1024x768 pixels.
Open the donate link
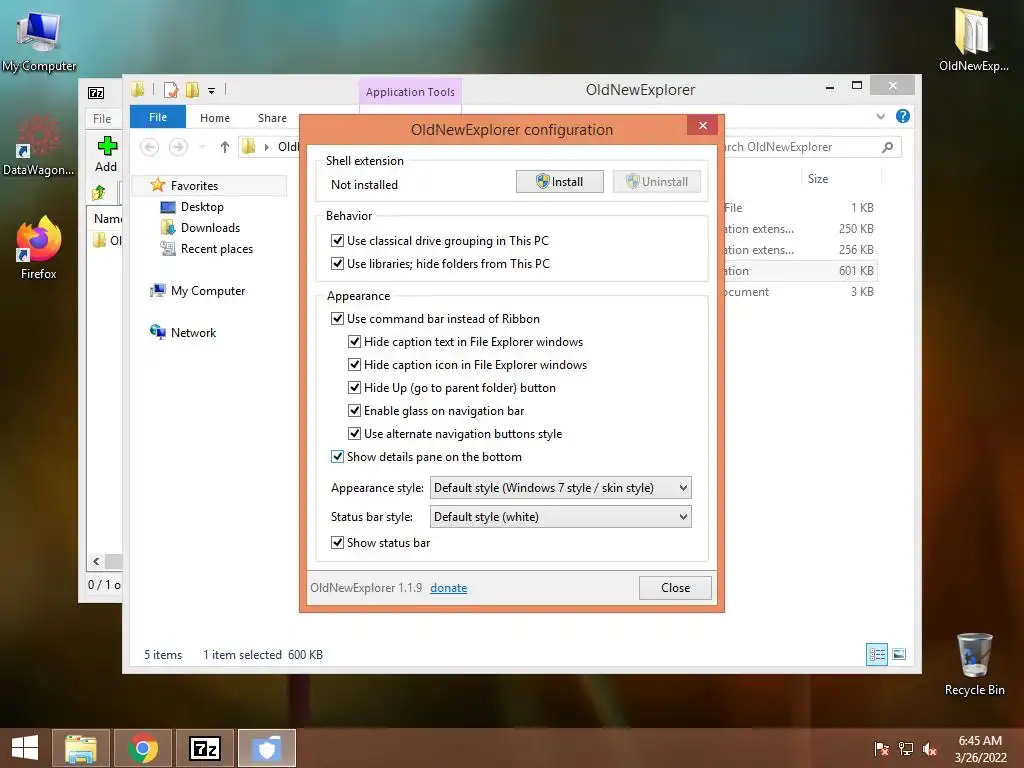[449, 588]
